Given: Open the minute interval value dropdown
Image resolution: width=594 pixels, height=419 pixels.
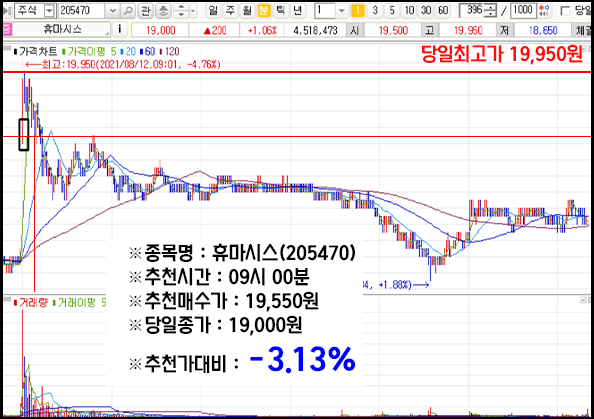Looking at the screenshot, I should point(341,10).
